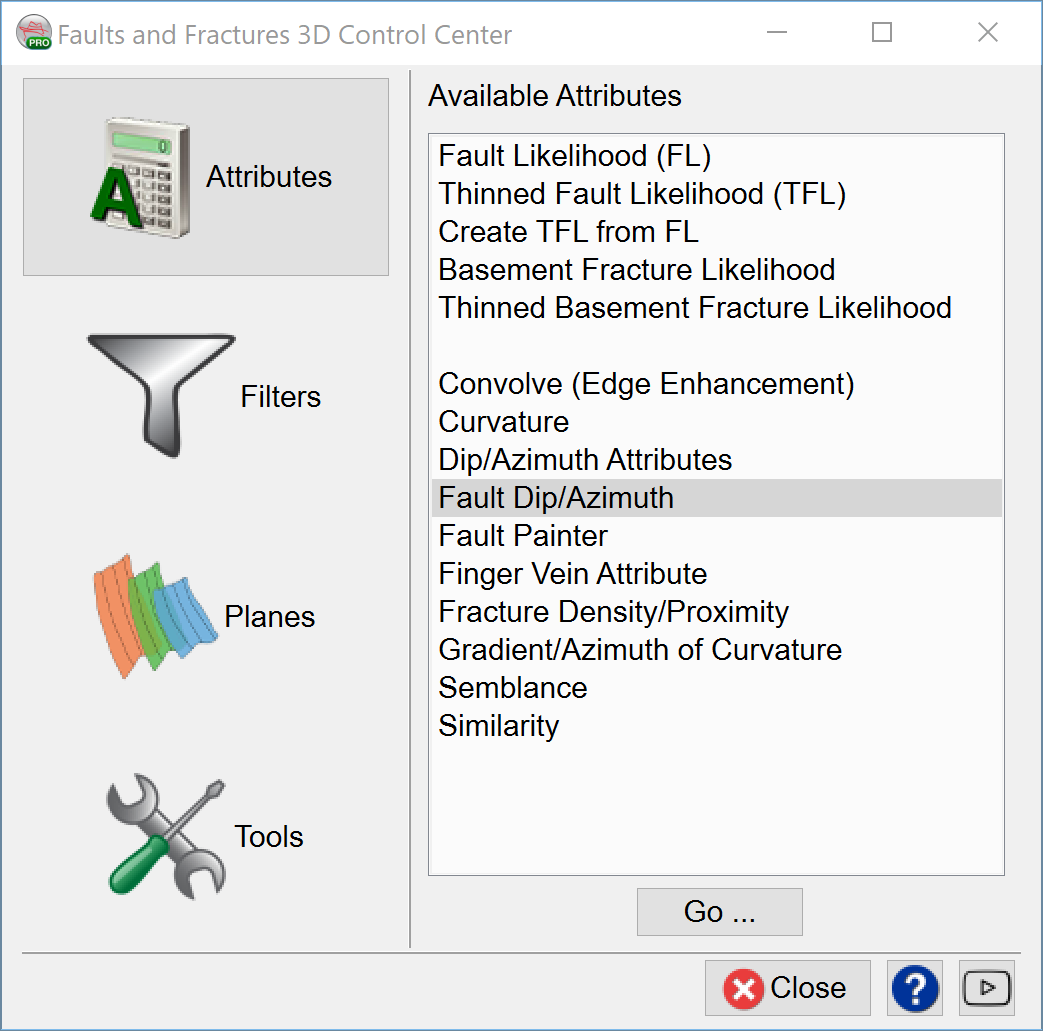
Task: Select Create TFL from FL
Action: tap(568, 232)
